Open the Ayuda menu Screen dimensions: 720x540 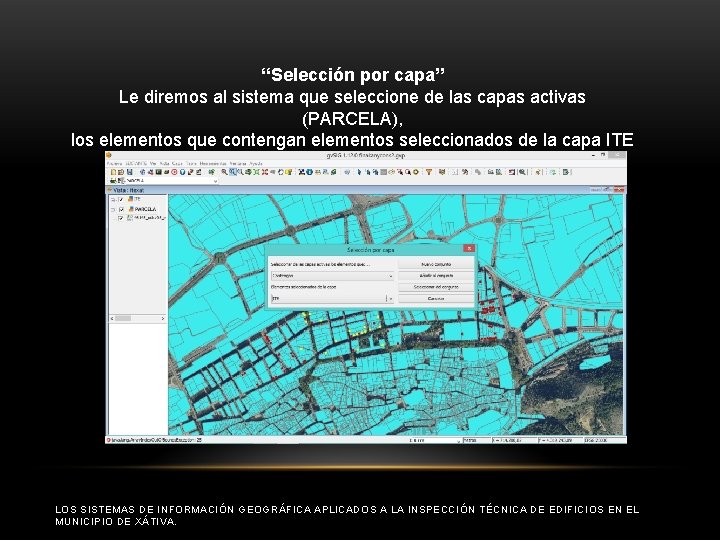[256, 164]
